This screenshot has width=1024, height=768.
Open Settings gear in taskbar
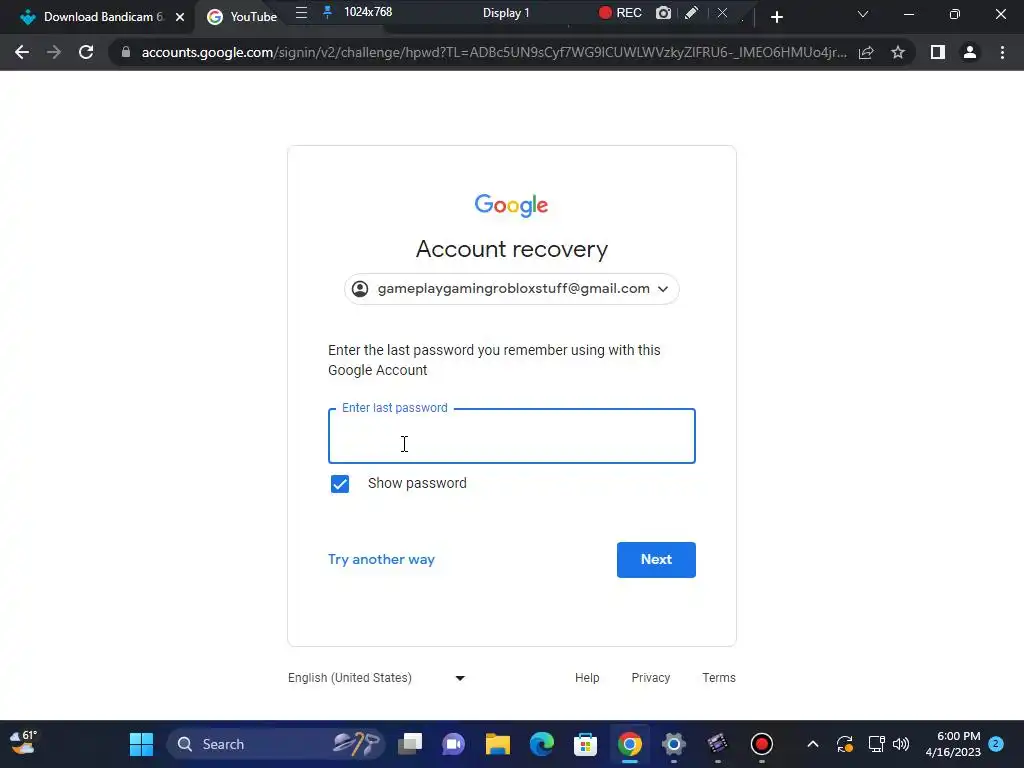pyautogui.click(x=673, y=744)
